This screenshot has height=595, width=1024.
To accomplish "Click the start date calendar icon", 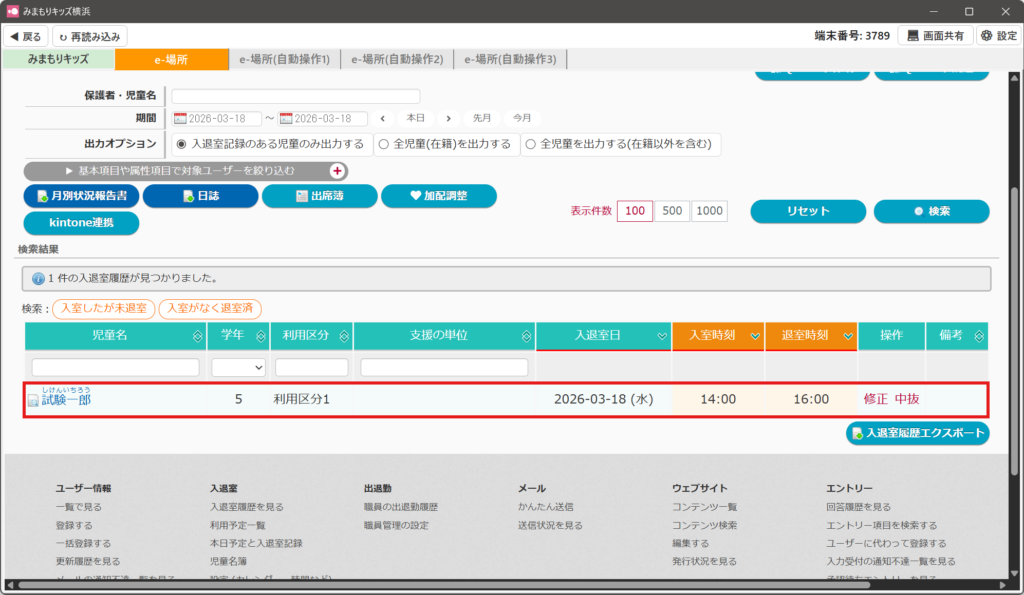I will tap(180, 119).
